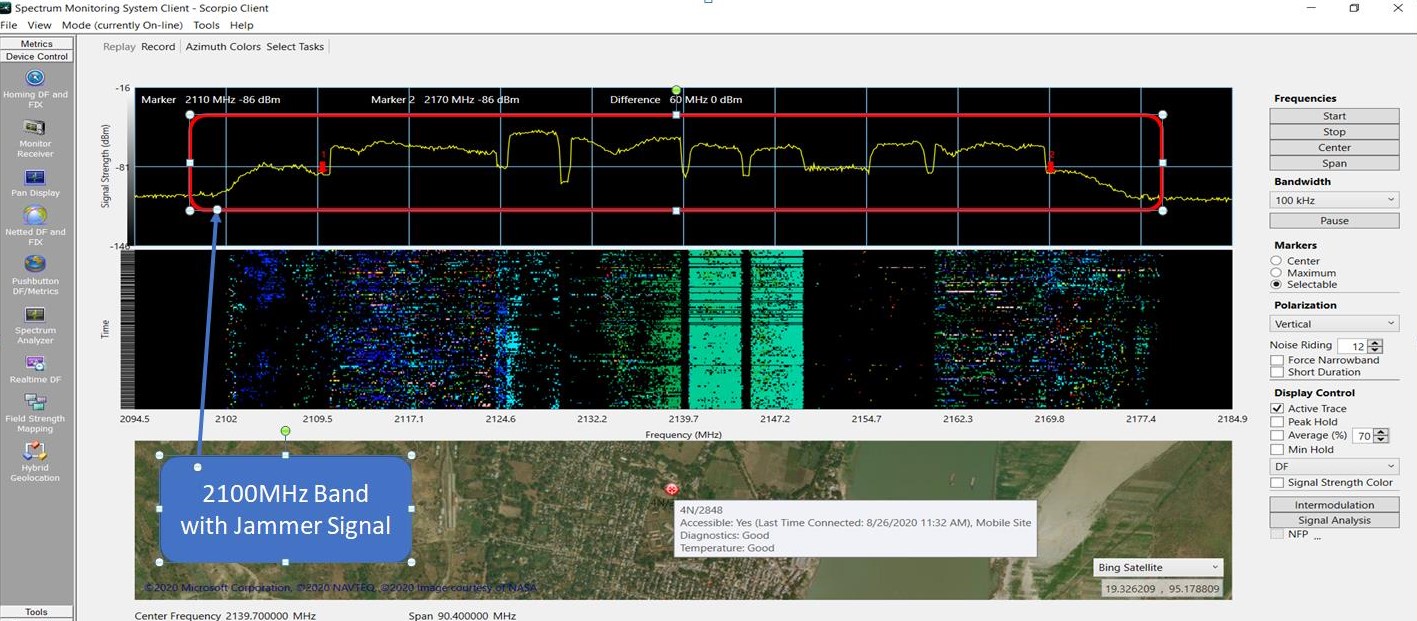Select the Maximum marker radio button
Screen dimensions: 1417x621
click(x=1276, y=273)
